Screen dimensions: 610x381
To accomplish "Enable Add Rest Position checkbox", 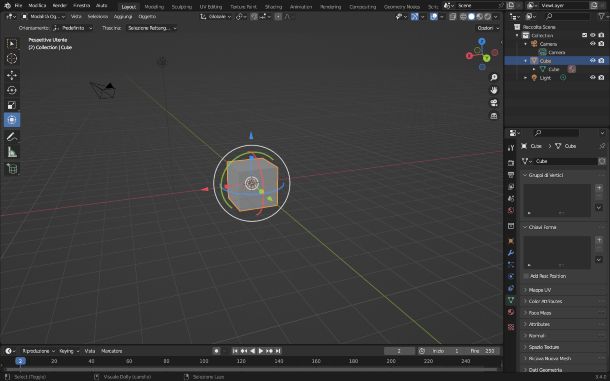I will (526, 276).
